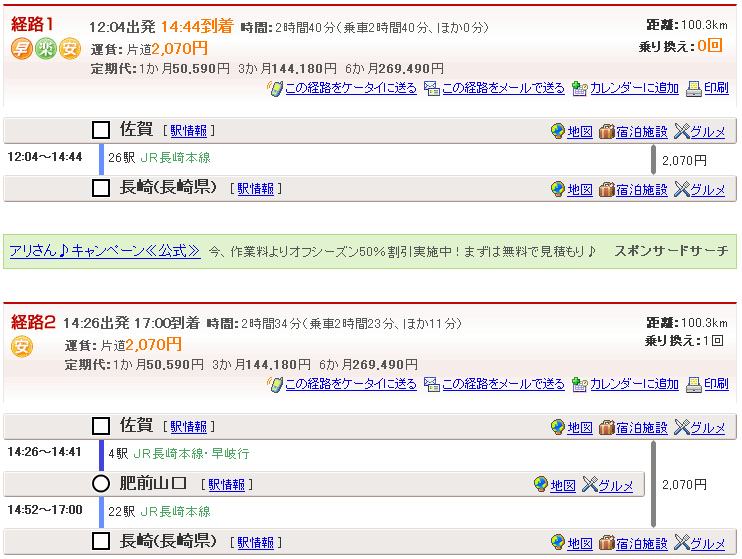This screenshot has height=559, width=742.
Task: Open 地図 link for 長崎 in 経路1
Action: 580,190
